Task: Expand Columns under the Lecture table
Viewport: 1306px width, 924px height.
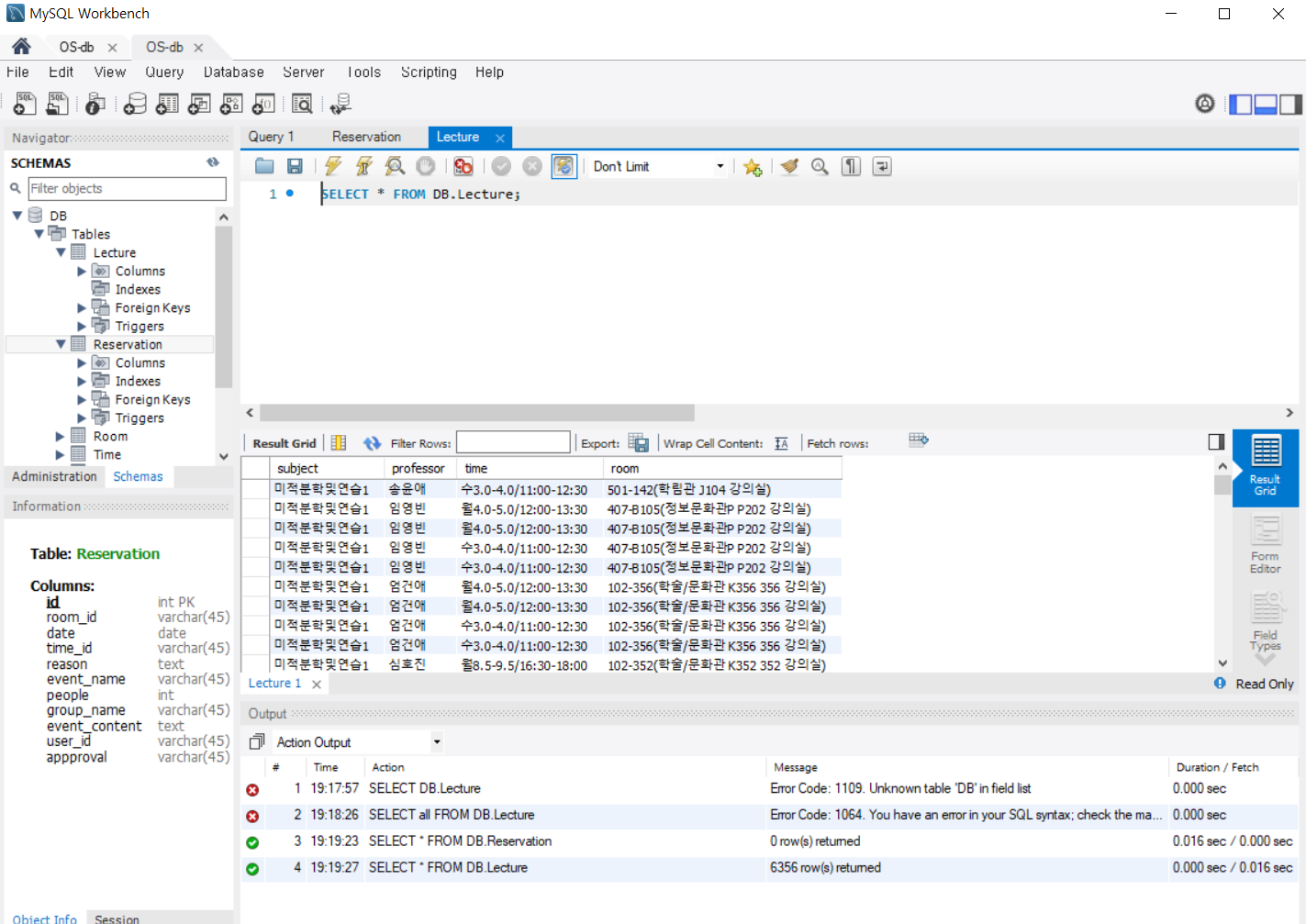Action: [x=82, y=271]
